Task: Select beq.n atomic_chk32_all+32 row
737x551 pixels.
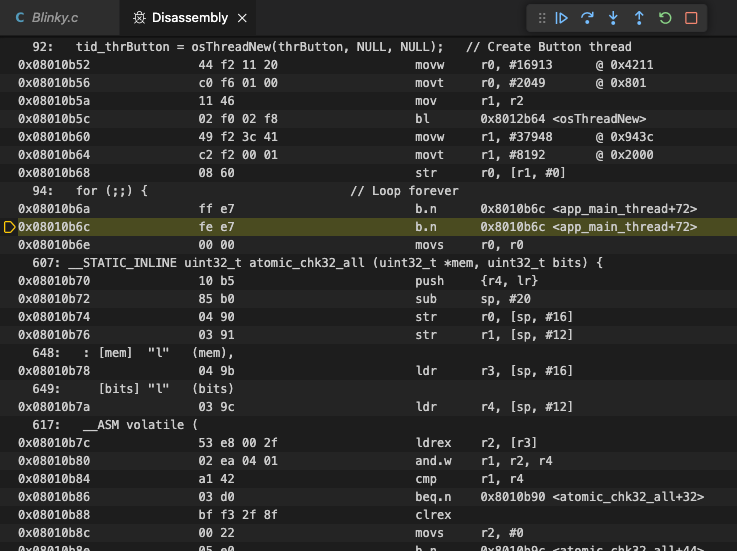Action: coord(368,497)
